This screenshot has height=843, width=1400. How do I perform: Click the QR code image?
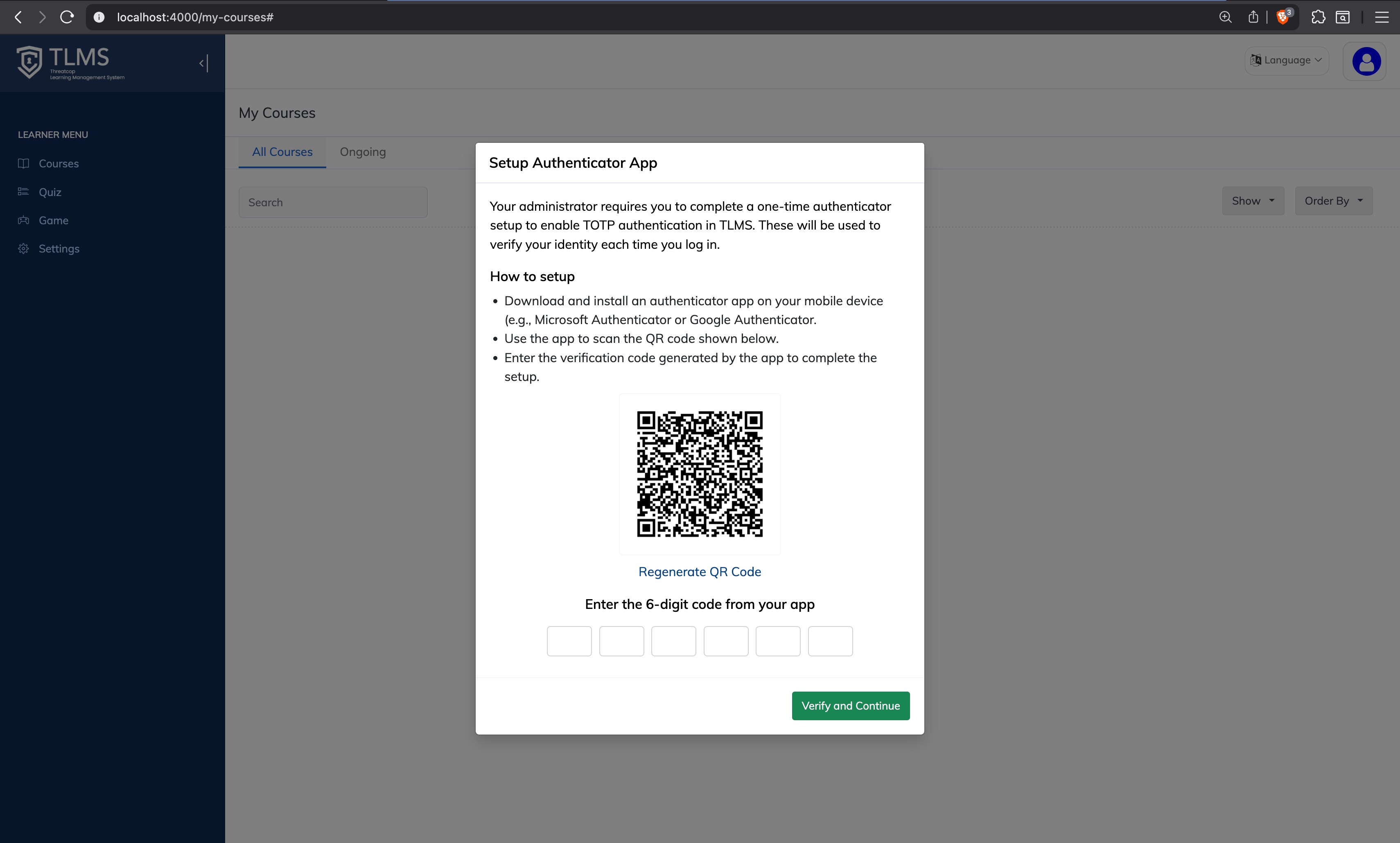point(700,474)
